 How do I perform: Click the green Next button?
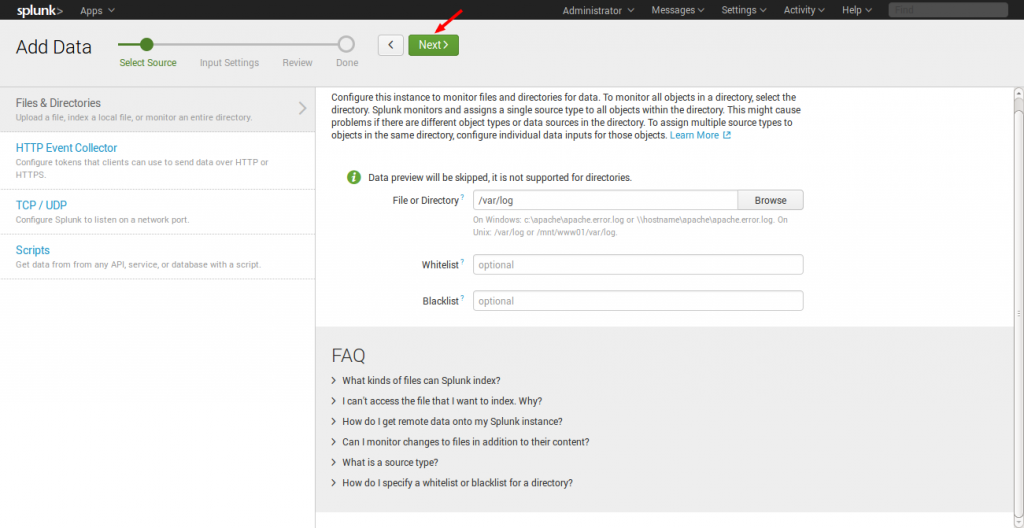(x=433, y=45)
